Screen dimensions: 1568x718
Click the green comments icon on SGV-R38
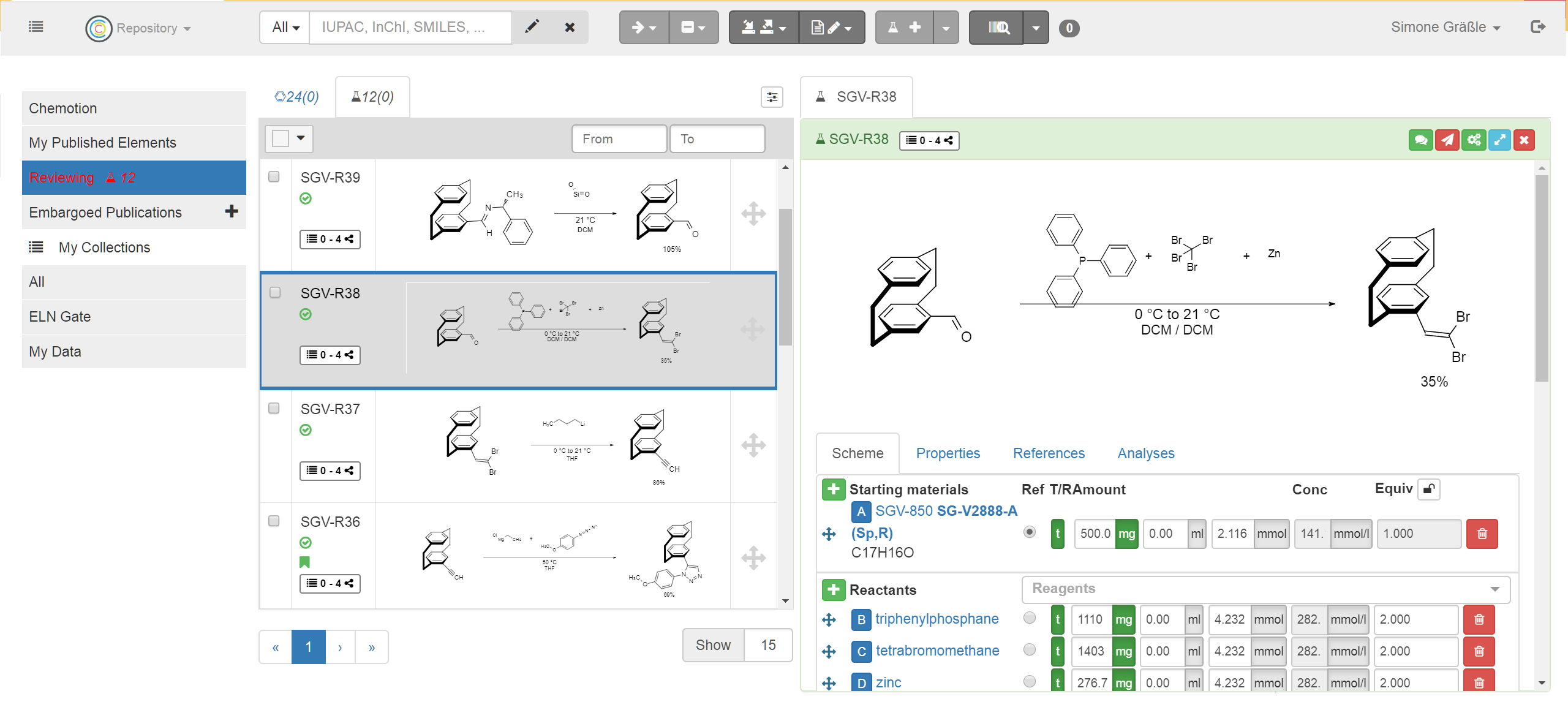(x=1420, y=140)
